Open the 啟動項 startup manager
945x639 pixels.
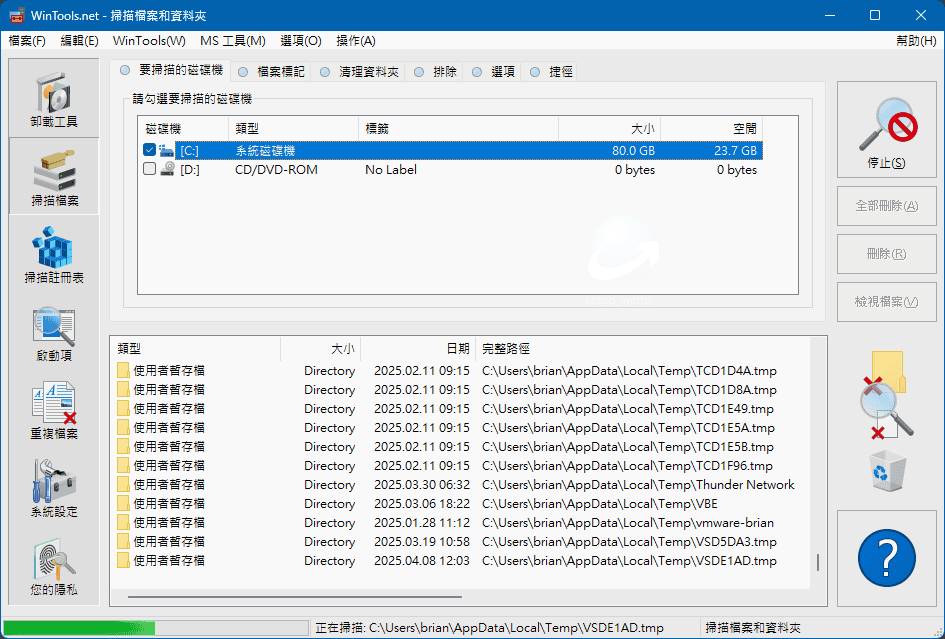[x=53, y=333]
